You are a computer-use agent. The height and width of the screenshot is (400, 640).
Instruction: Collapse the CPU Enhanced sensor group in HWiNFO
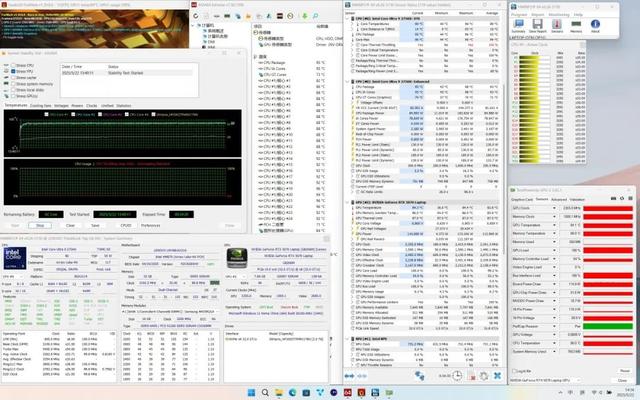click(x=348, y=82)
